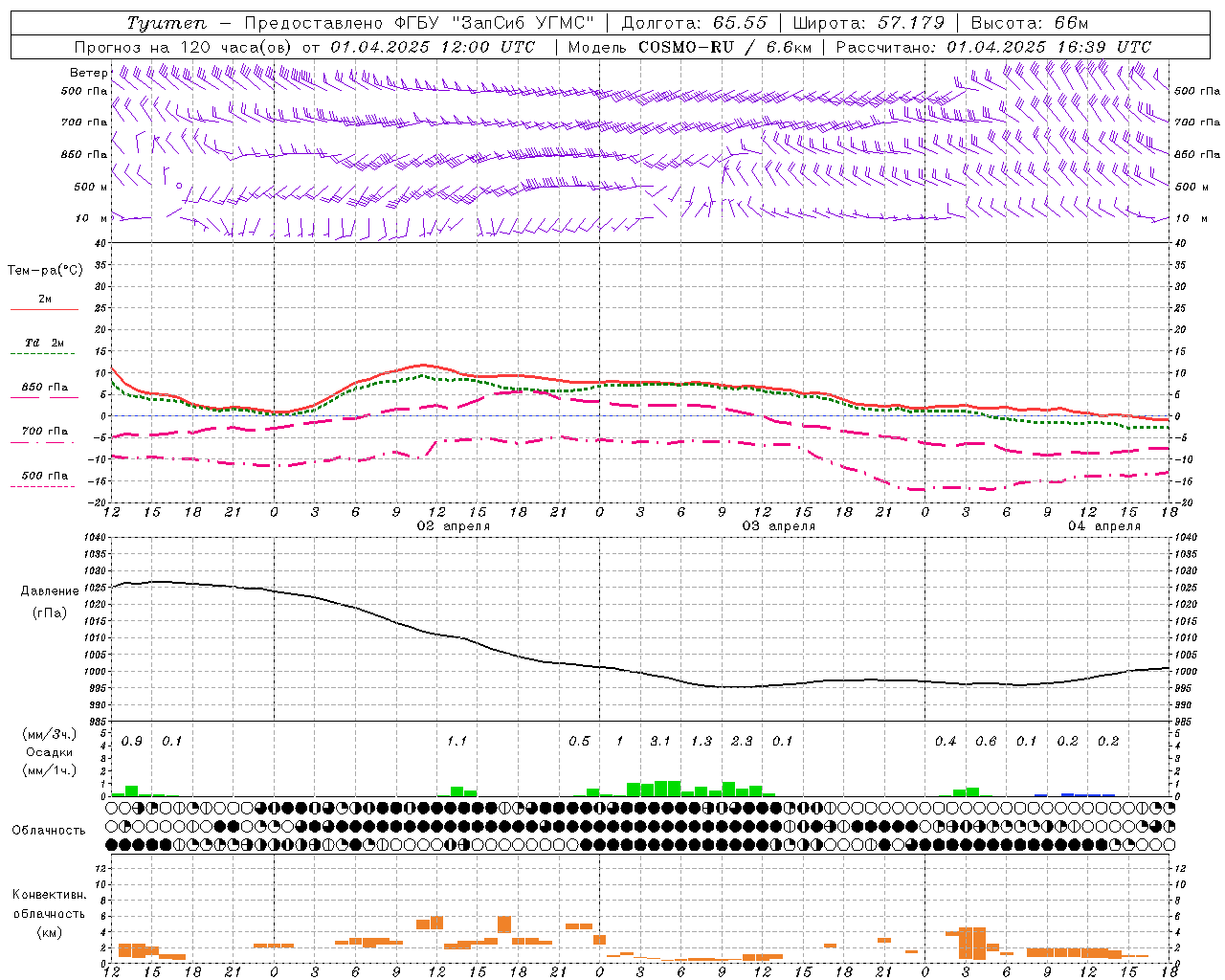
Task: Click the precipitation value "2.3"
Action: (x=742, y=742)
